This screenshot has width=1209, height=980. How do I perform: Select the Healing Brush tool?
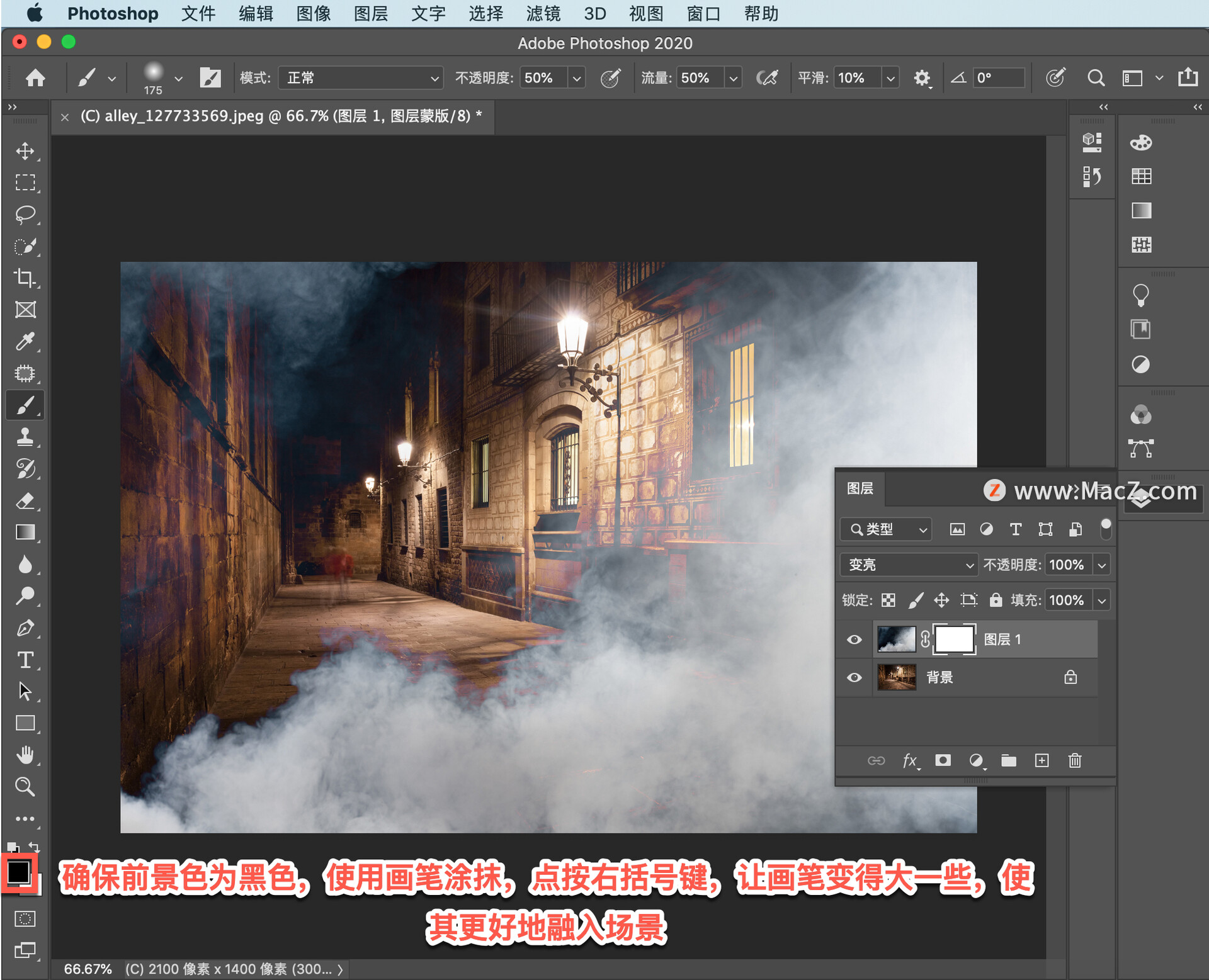click(x=25, y=373)
